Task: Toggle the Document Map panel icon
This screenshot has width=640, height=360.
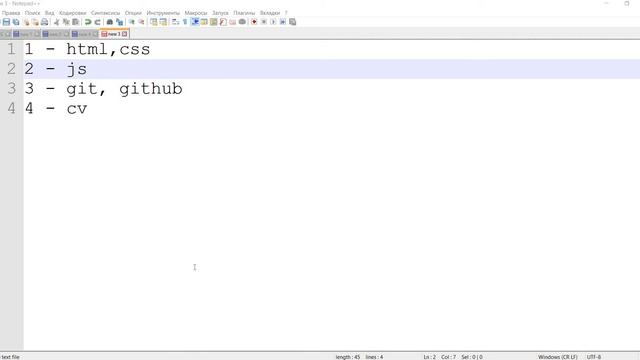Action: click(213, 22)
